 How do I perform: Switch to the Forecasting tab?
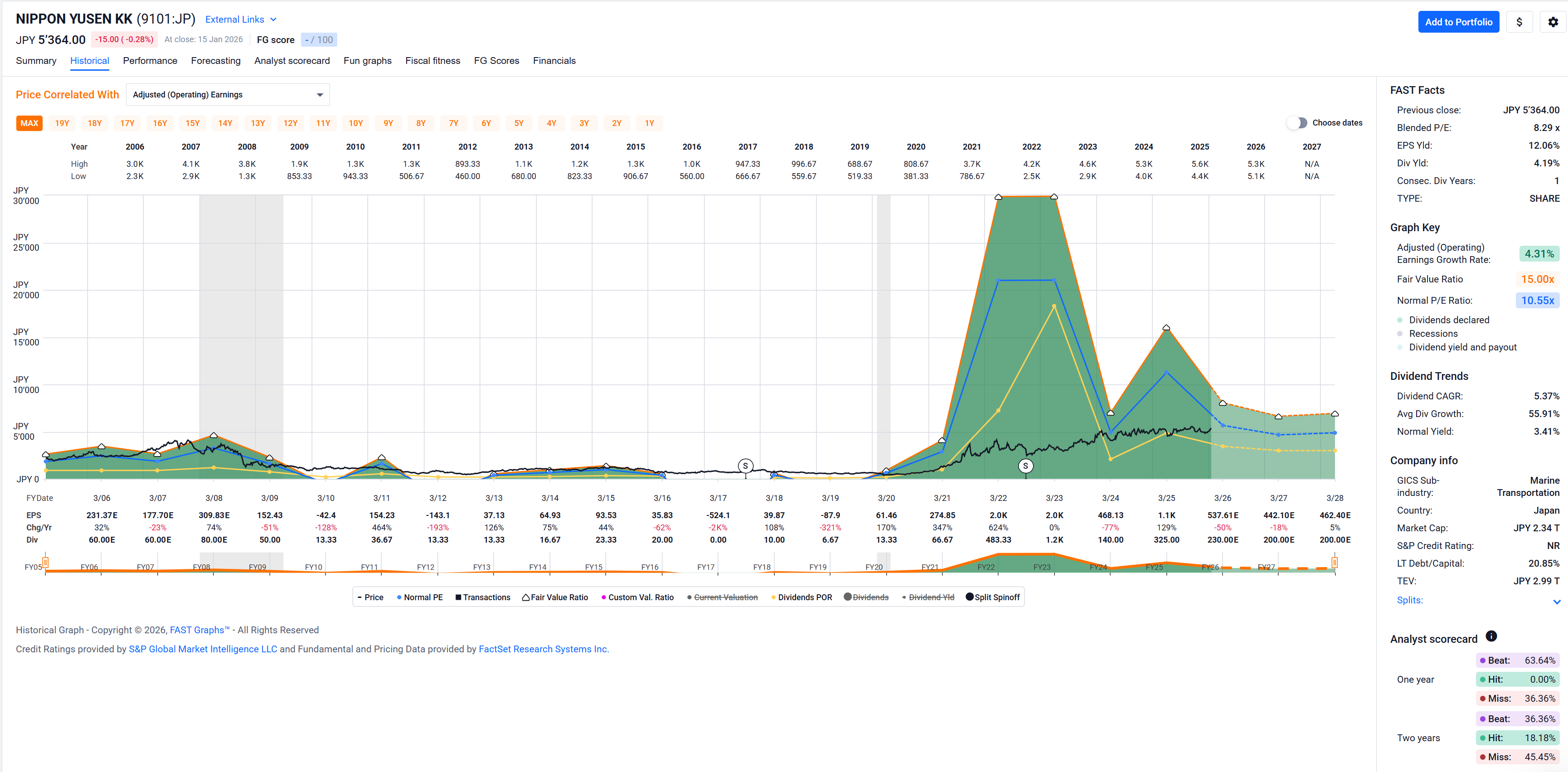[215, 61]
